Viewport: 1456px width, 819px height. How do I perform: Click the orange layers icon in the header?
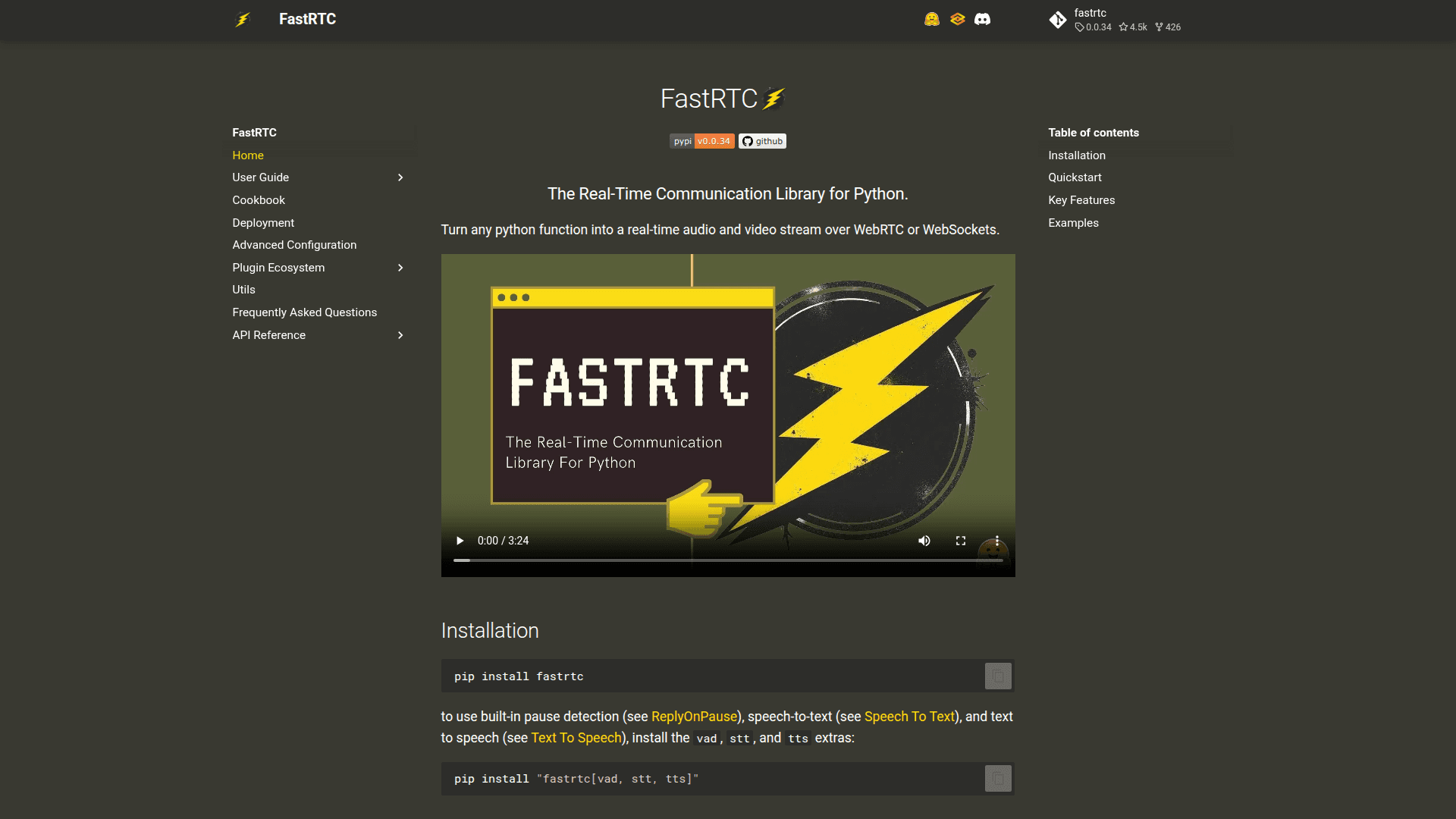pyautogui.click(x=958, y=18)
